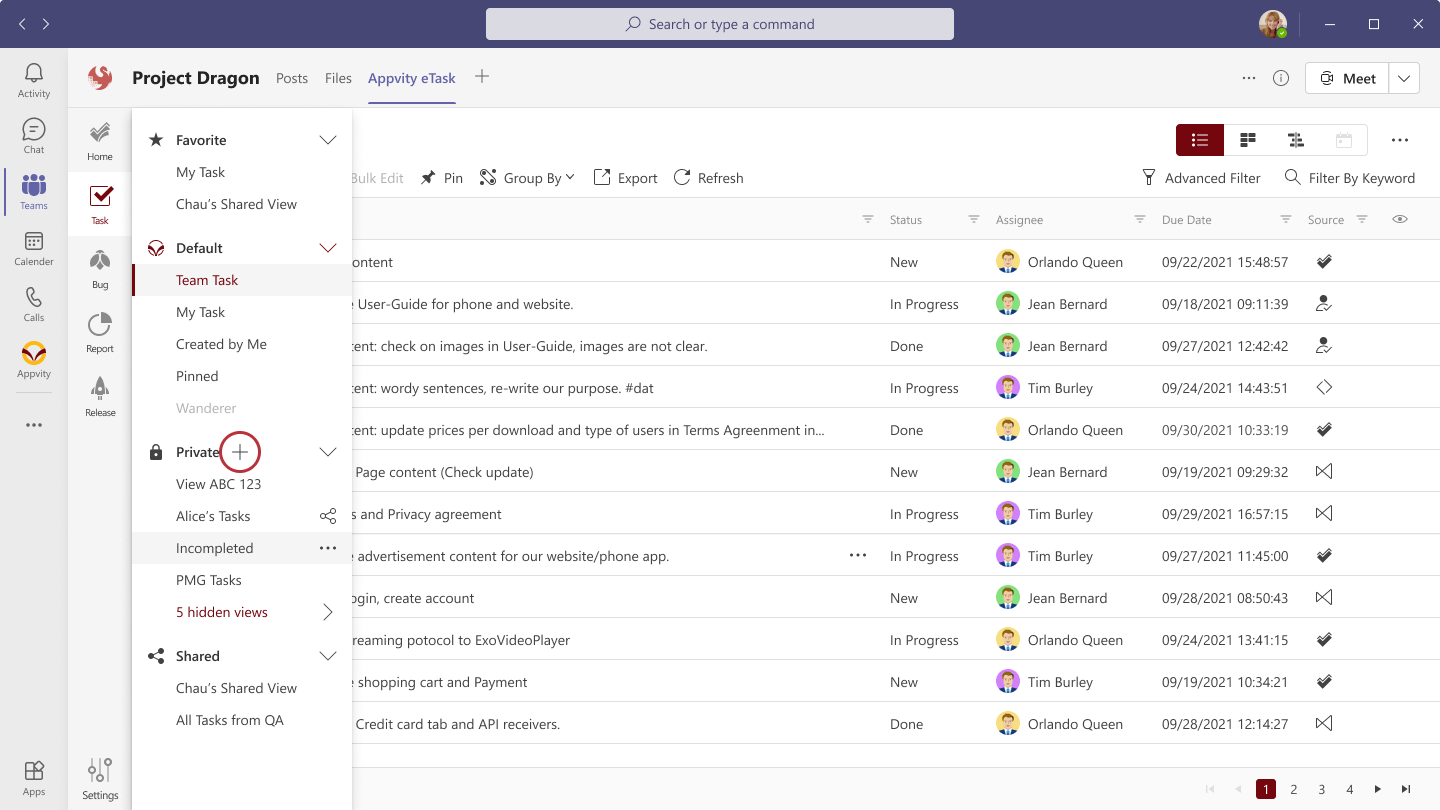Screen dimensions: 1440x810
Task: Select the Created by Me view
Action: pos(221,344)
